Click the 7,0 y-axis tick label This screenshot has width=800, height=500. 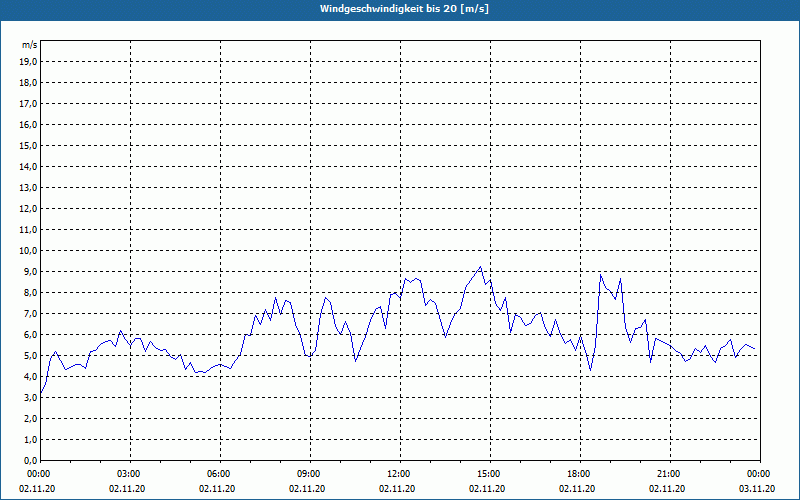click(30, 313)
